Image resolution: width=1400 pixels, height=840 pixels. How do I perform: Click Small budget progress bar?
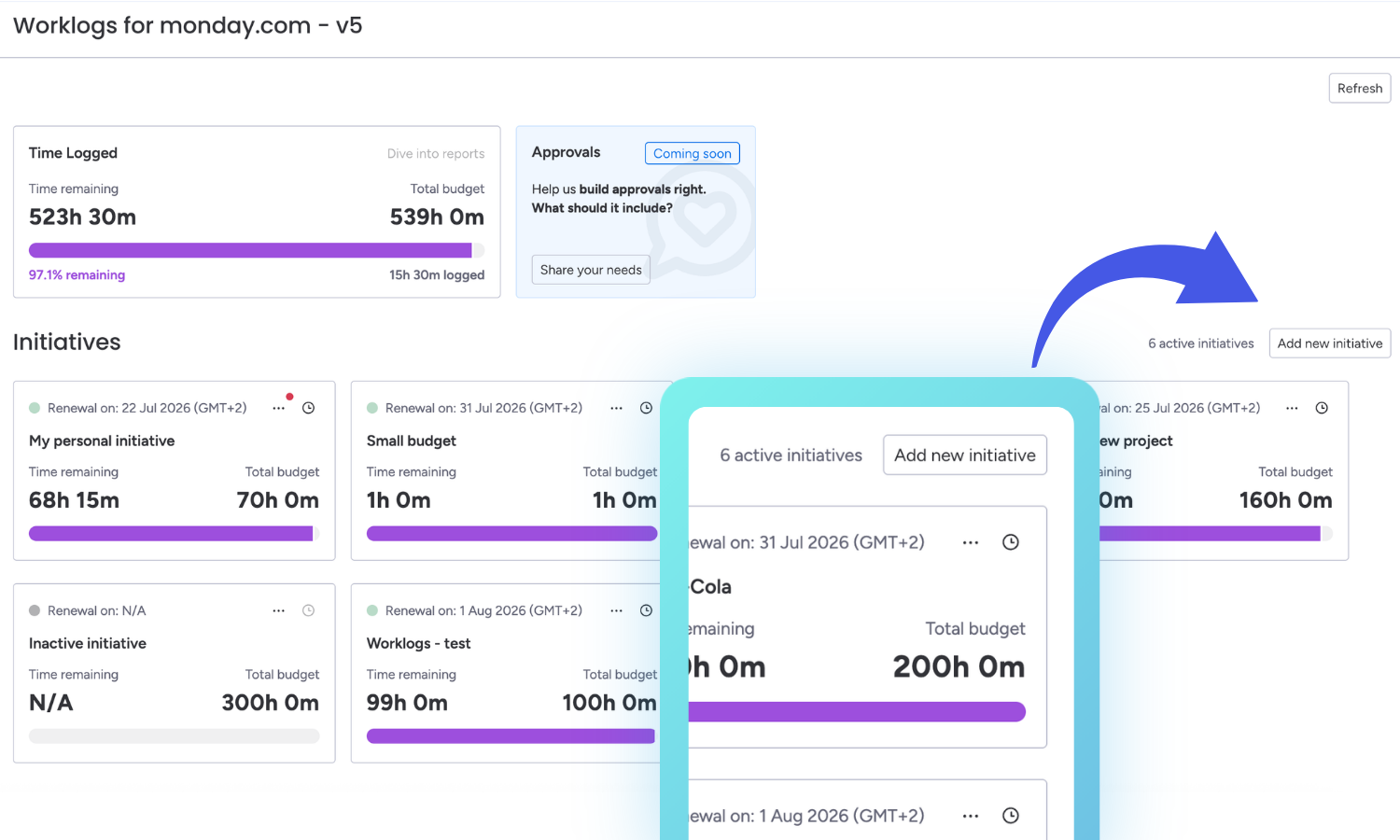click(511, 534)
